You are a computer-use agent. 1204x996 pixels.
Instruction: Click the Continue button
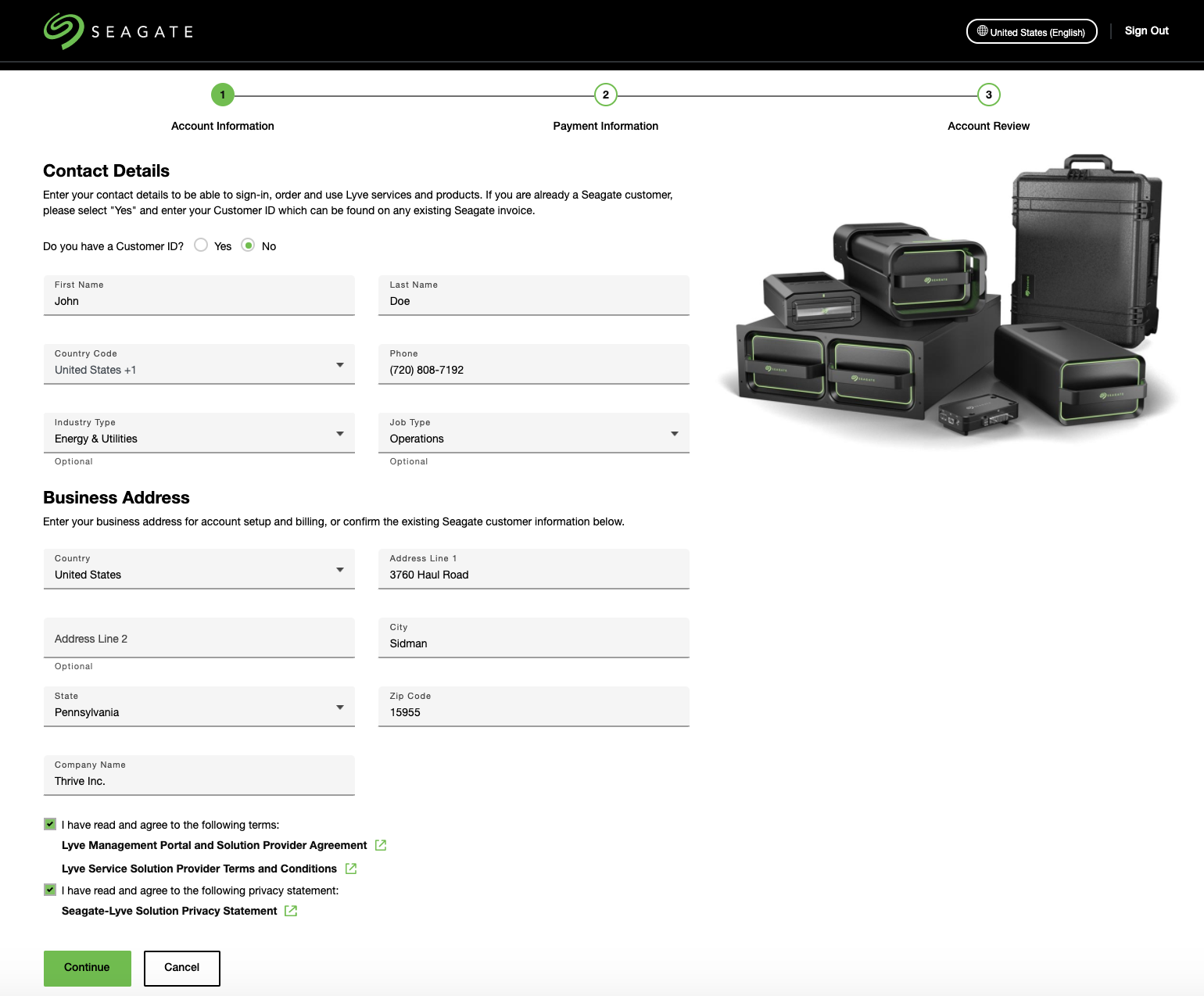88,968
